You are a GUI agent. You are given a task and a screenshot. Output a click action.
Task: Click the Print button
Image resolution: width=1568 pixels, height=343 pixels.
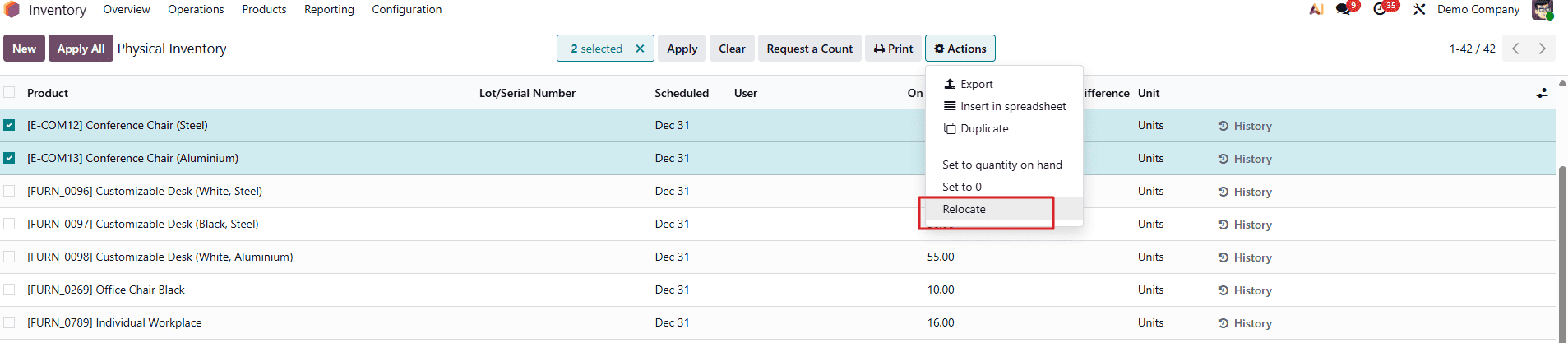coord(893,49)
